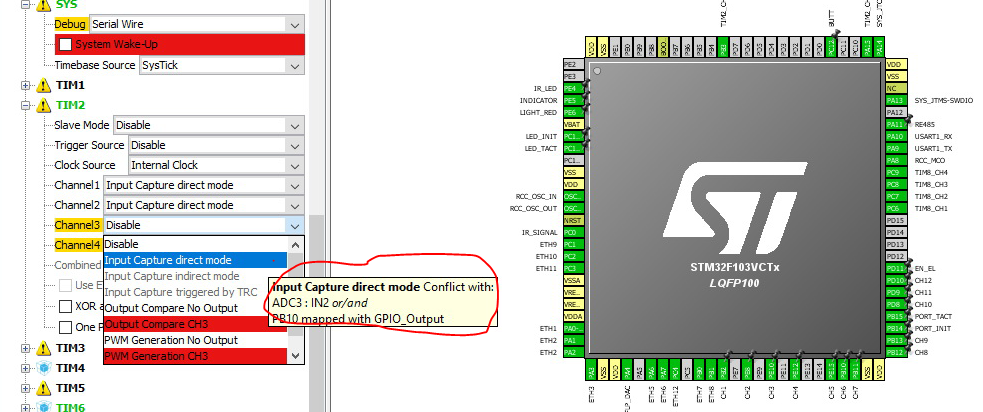
Task: Click the PE6 pin labeled LIGHT_RED
Action: (x=573, y=112)
